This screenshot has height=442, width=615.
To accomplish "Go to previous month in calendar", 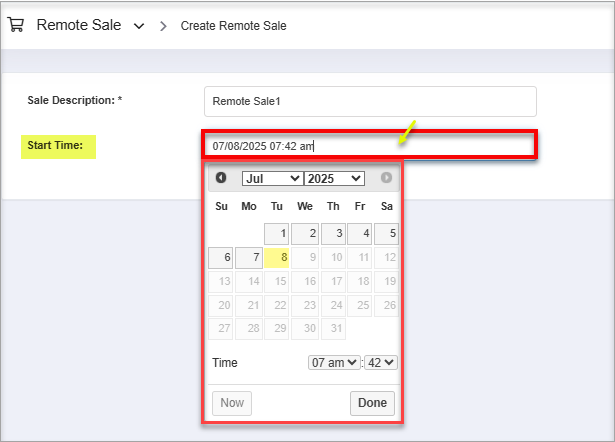I will coord(221,178).
